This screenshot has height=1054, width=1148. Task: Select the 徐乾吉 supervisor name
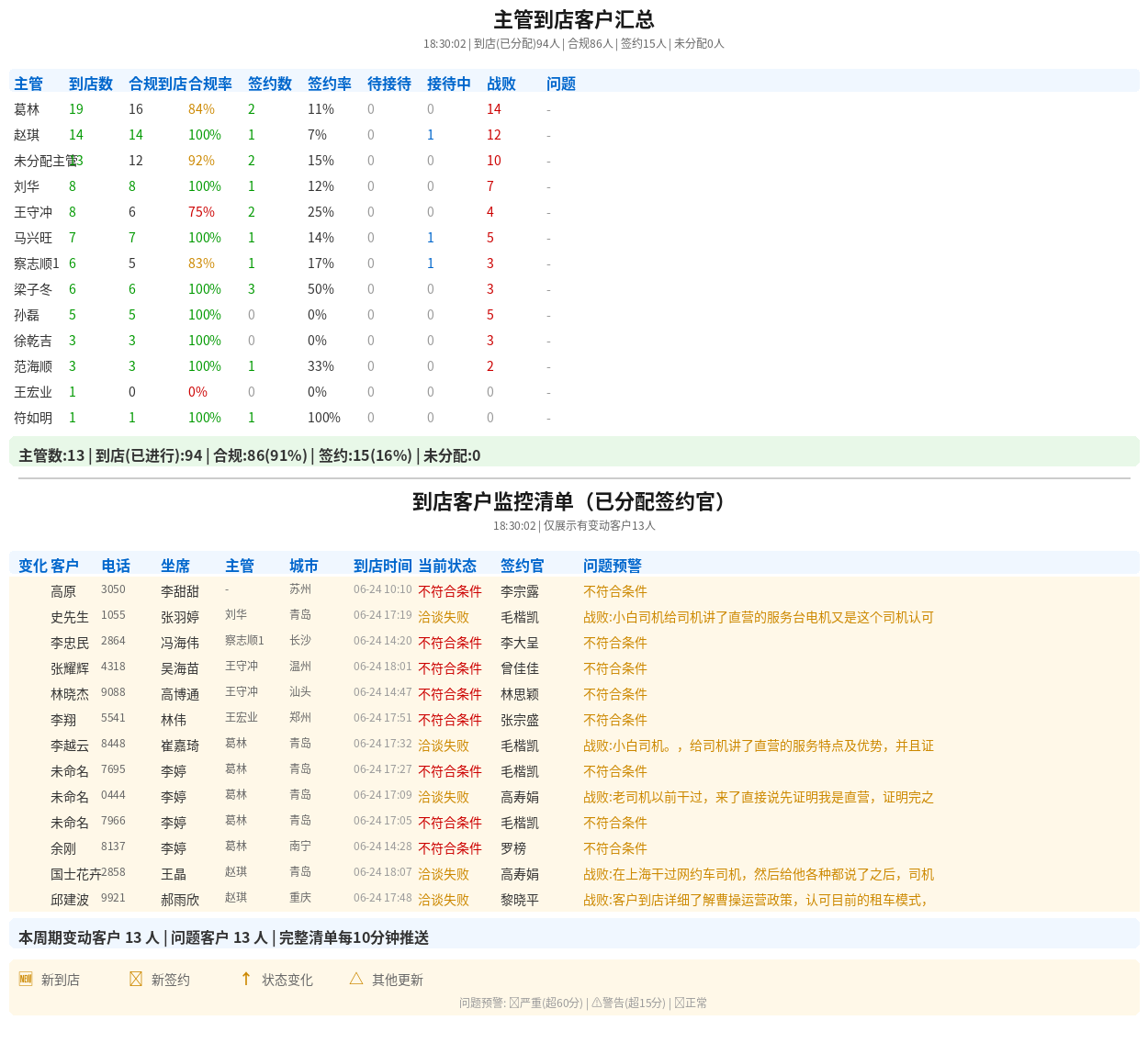coord(33,341)
